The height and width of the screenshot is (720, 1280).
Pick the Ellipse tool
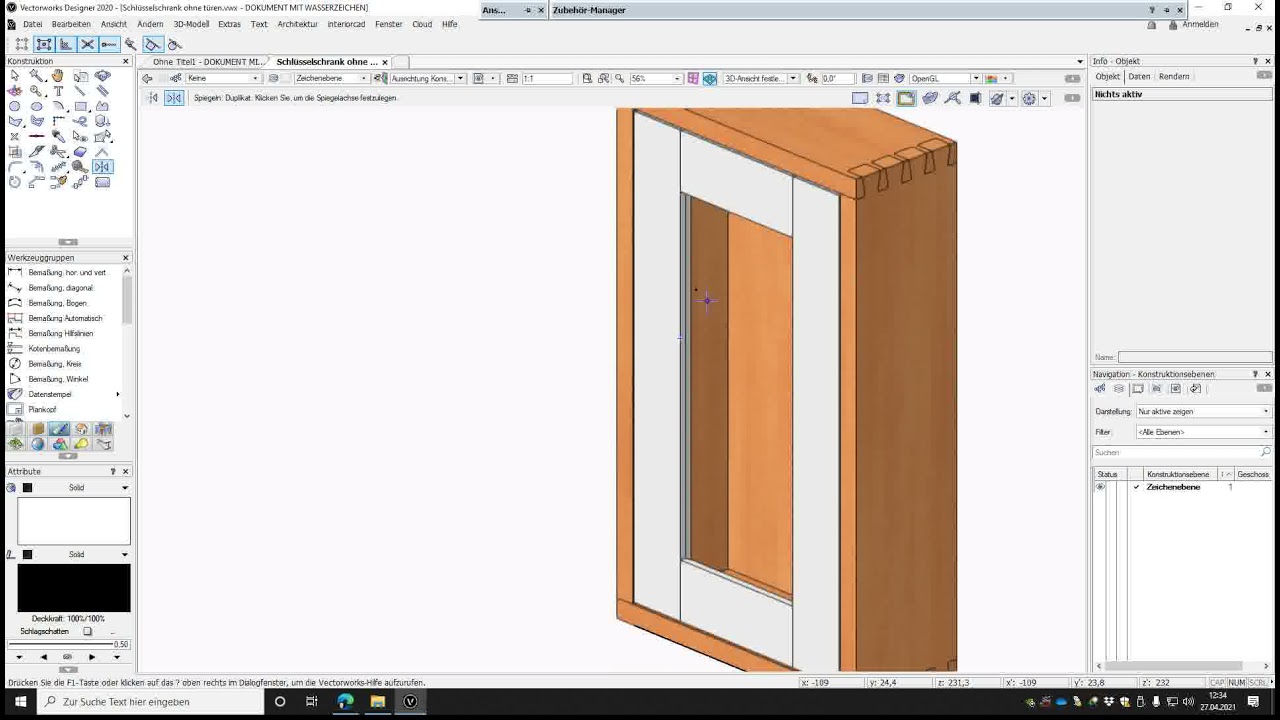pyautogui.click(x=36, y=106)
